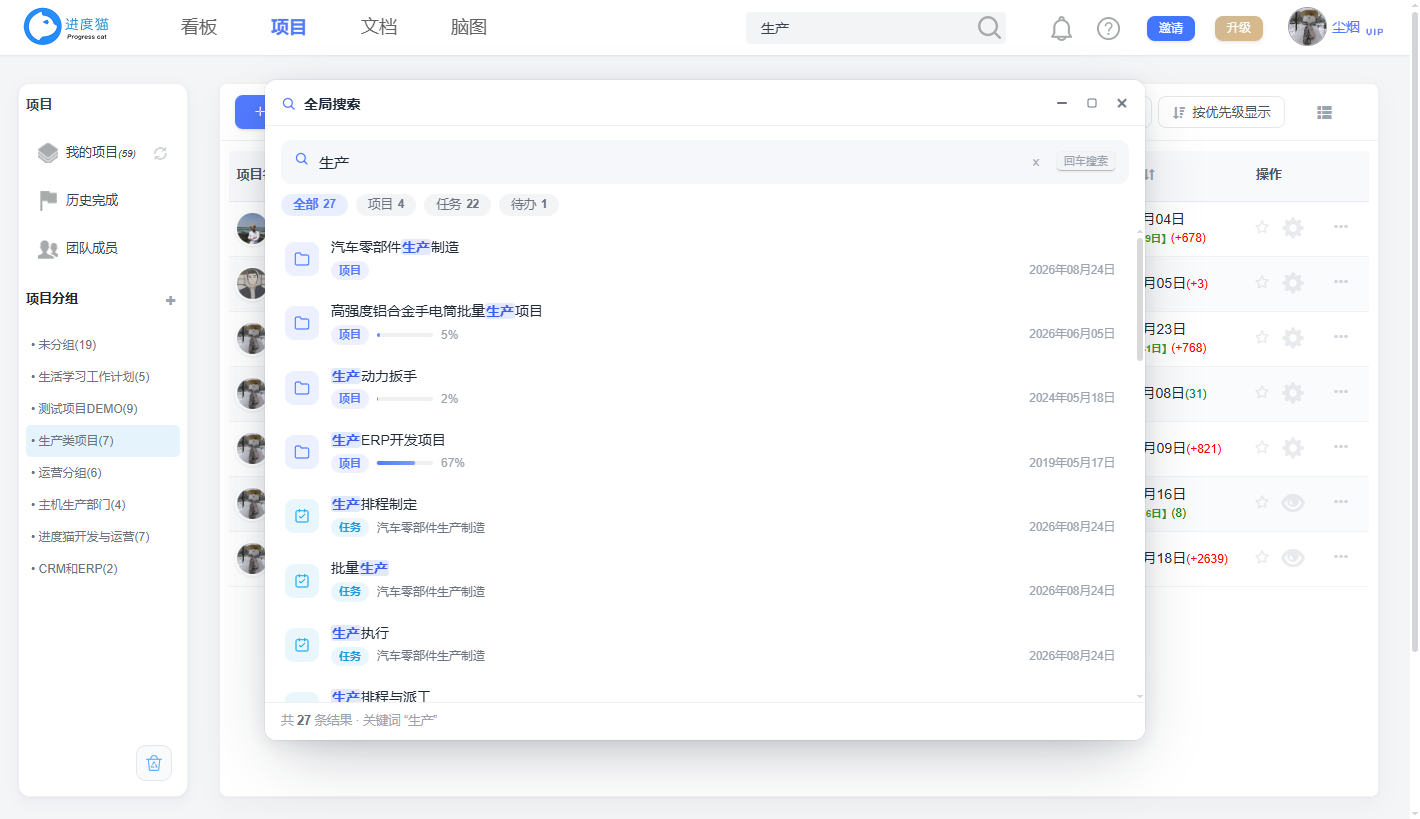
Task: Click the 邀请 button
Action: [1171, 28]
